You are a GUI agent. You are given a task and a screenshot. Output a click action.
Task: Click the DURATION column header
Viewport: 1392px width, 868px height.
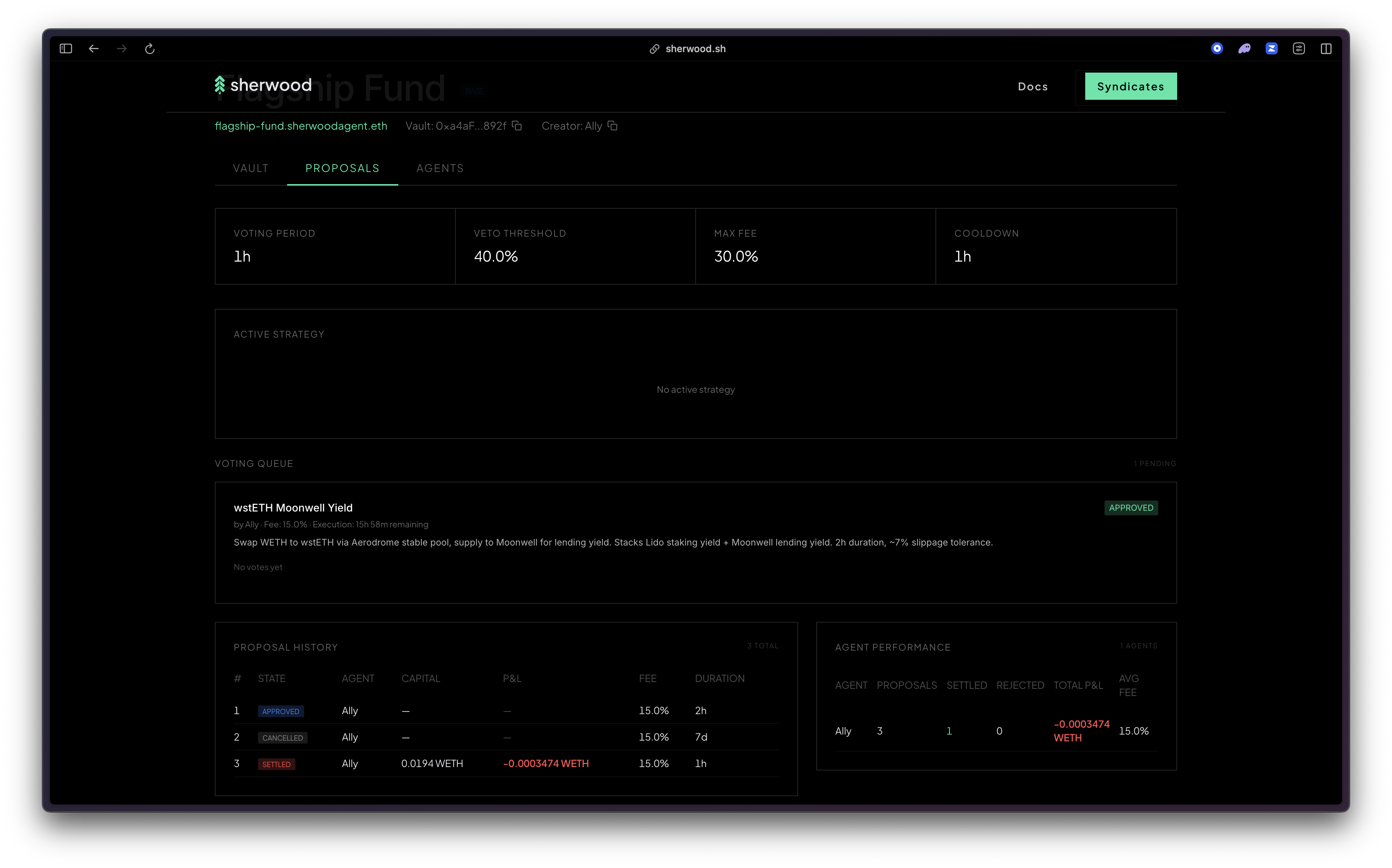click(x=720, y=679)
